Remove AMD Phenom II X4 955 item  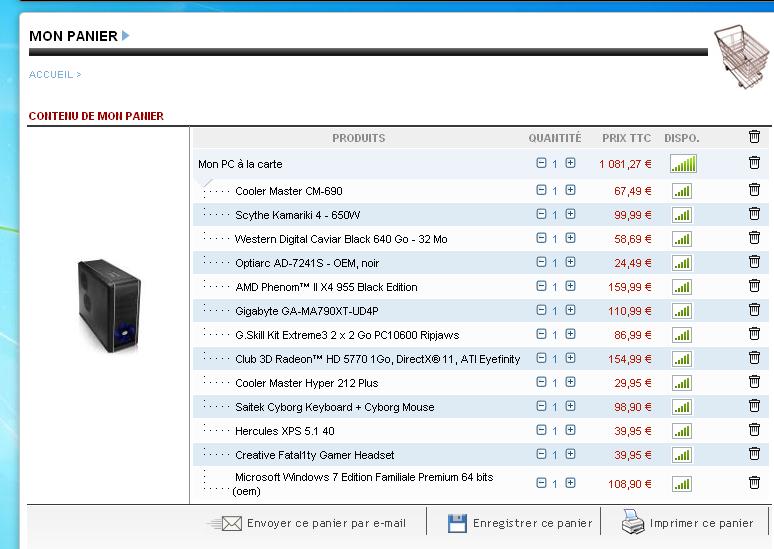[x=754, y=285]
